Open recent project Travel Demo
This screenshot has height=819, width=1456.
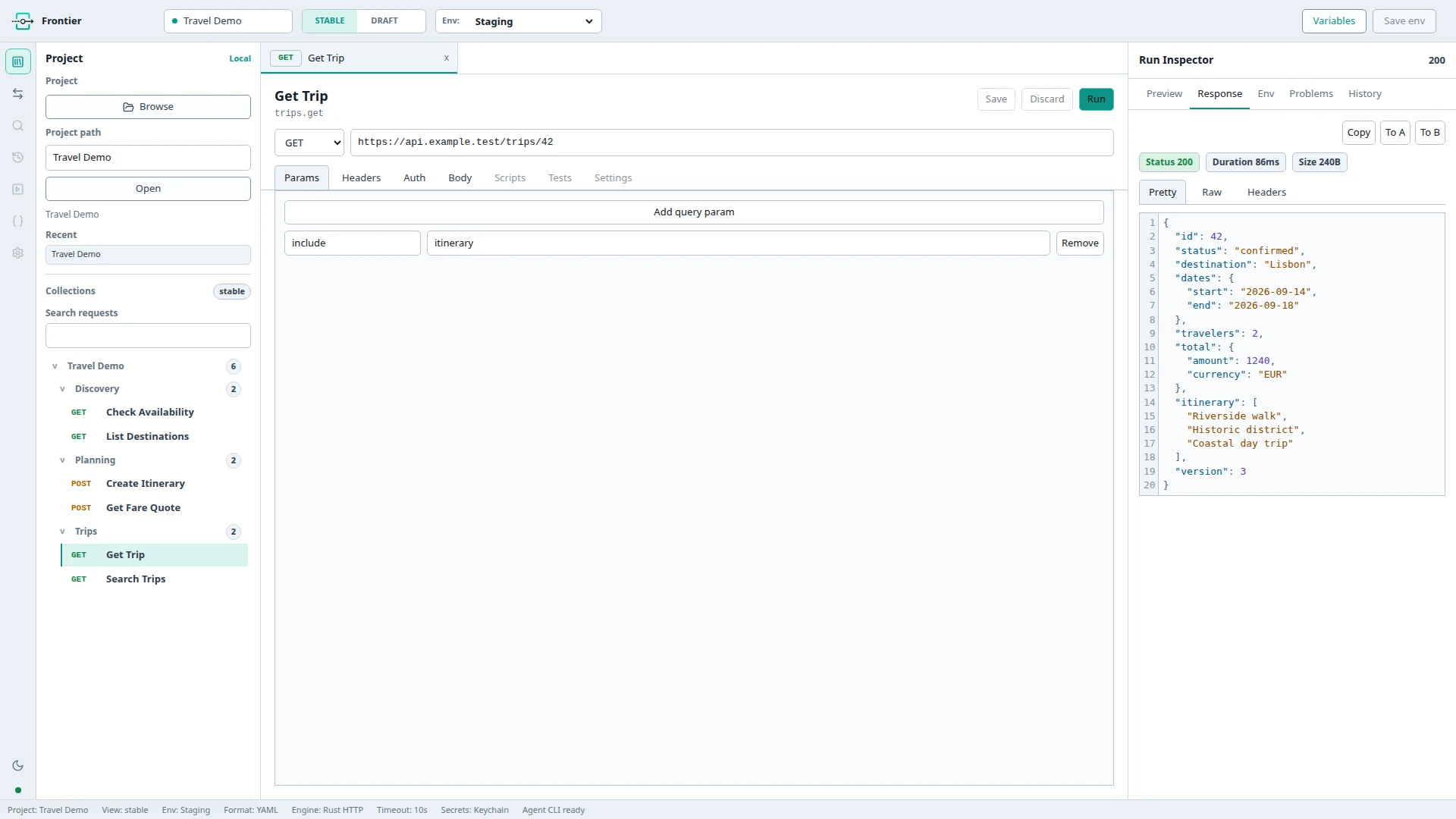pyautogui.click(x=148, y=255)
